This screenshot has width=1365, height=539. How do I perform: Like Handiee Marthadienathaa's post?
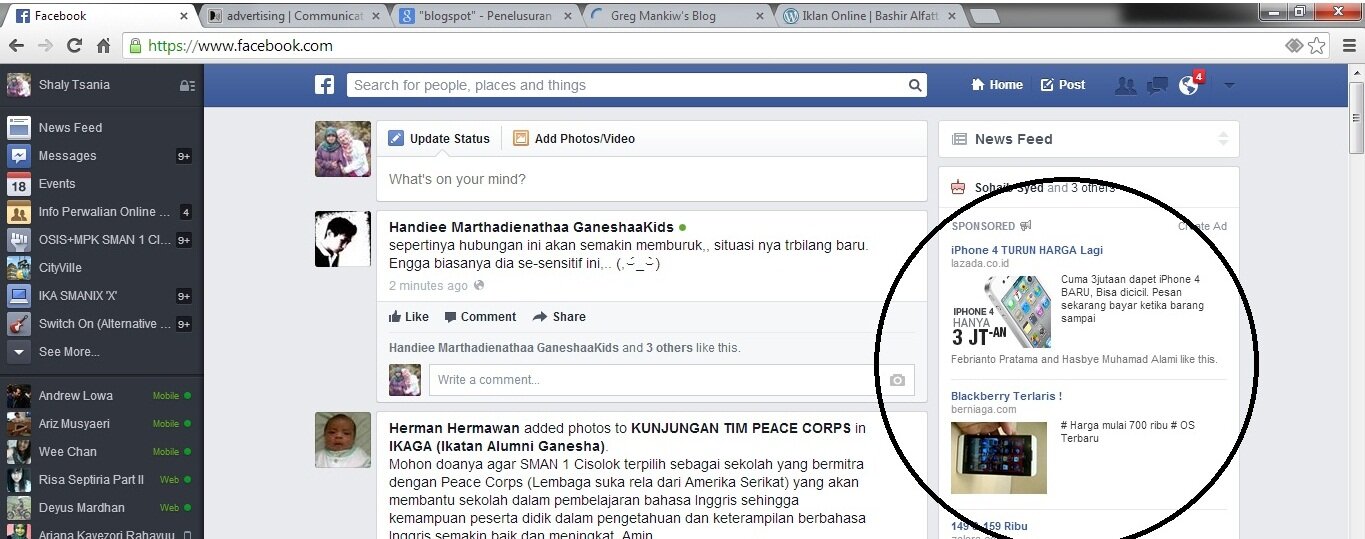(x=409, y=317)
